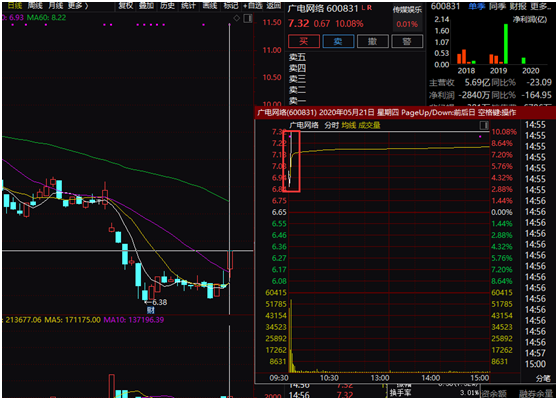Click the 撤 cancel order button
This screenshot has width=558, height=400.
[373, 41]
